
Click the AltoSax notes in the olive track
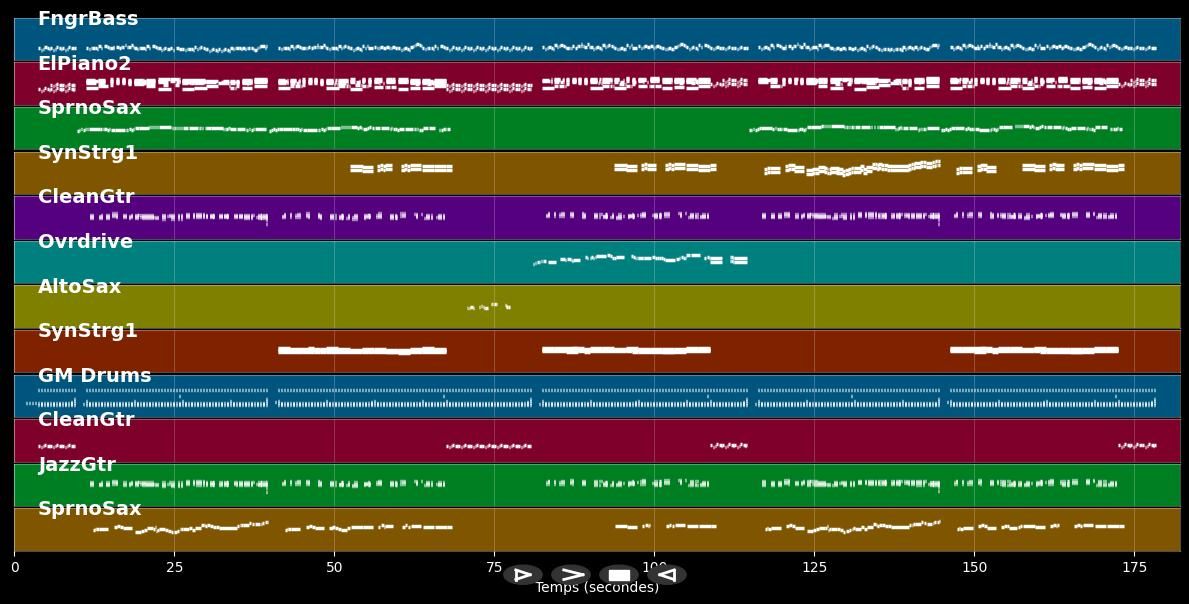click(489, 307)
